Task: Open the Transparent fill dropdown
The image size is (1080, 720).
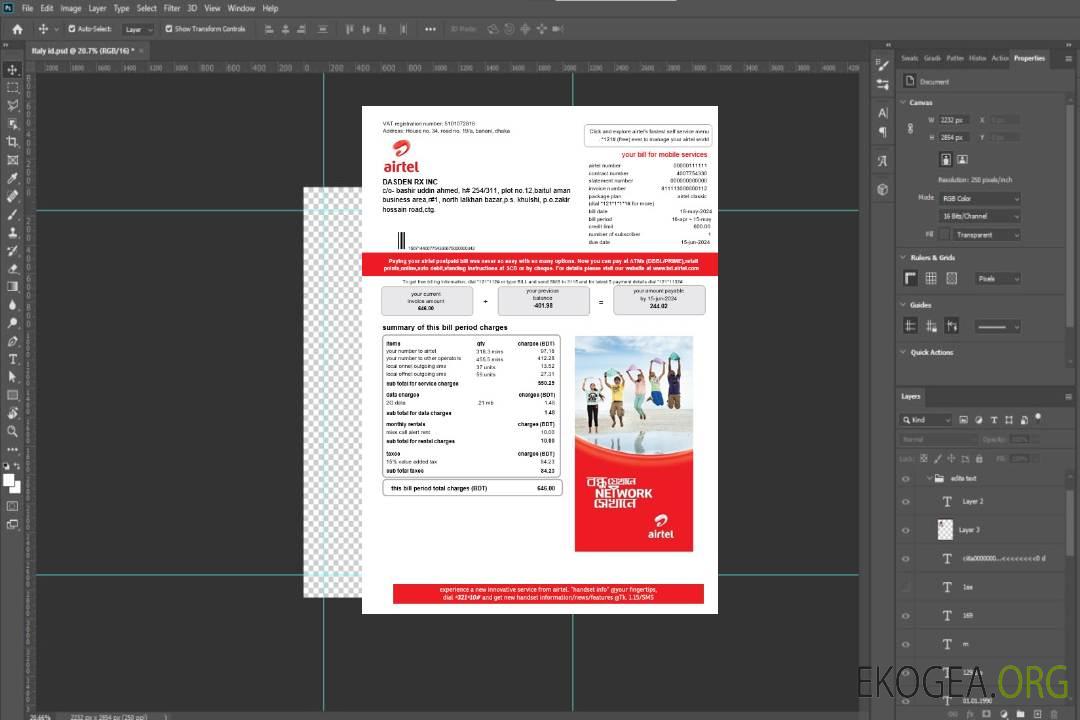Action: point(986,235)
